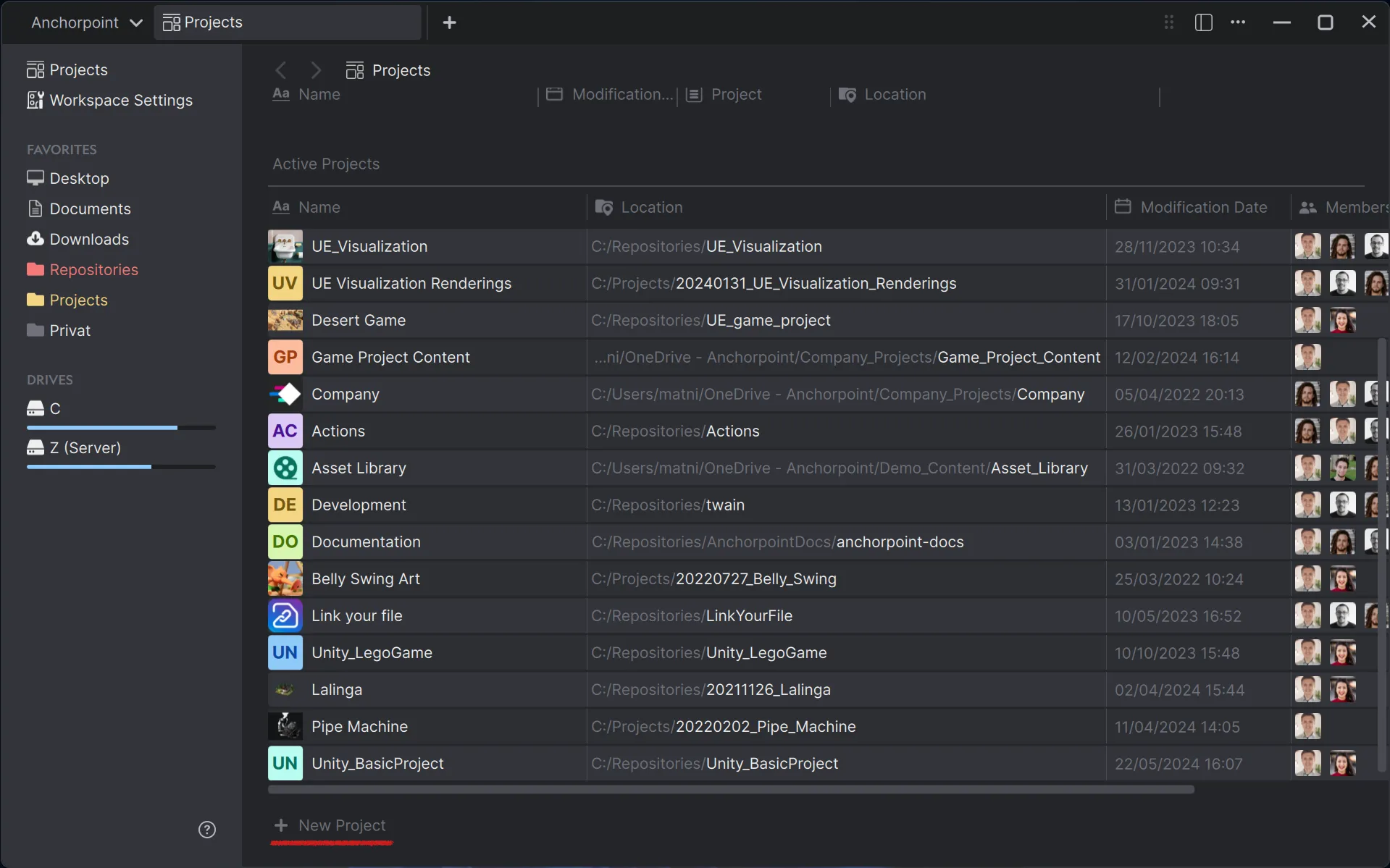Screen dimensions: 1390x868
Task: Sort by the Modification Date column header
Action: 1203,208
